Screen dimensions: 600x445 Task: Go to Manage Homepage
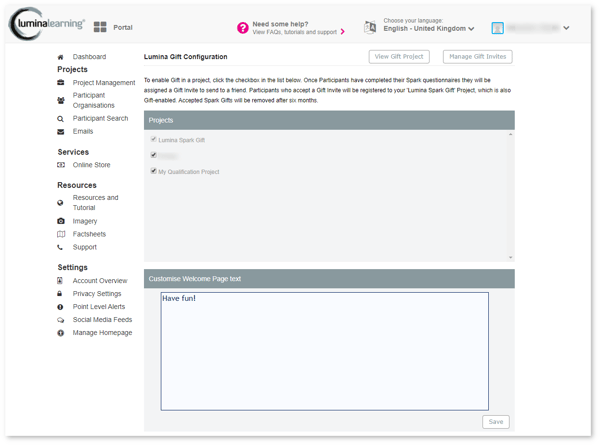click(102, 333)
